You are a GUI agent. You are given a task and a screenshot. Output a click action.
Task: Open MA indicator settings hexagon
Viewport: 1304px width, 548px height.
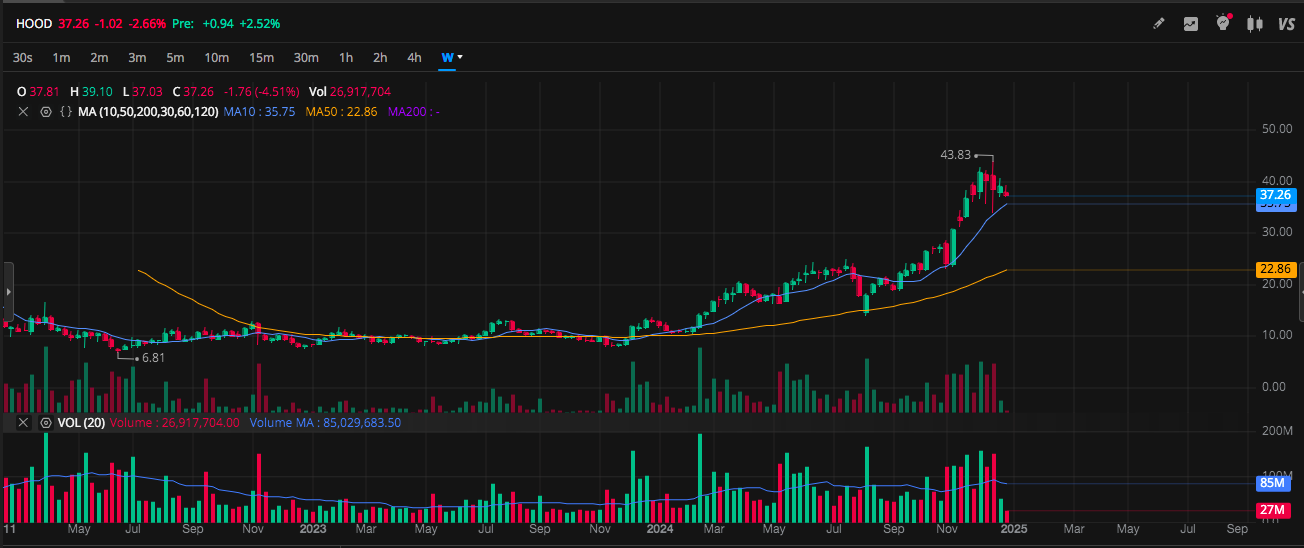click(45, 111)
